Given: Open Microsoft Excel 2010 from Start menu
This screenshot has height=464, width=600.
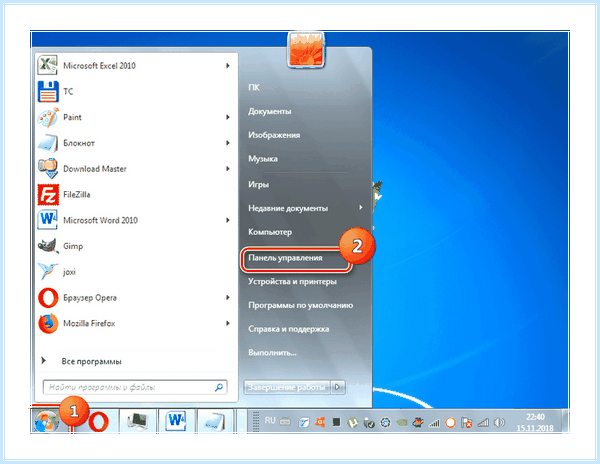Looking at the screenshot, I should (136, 65).
